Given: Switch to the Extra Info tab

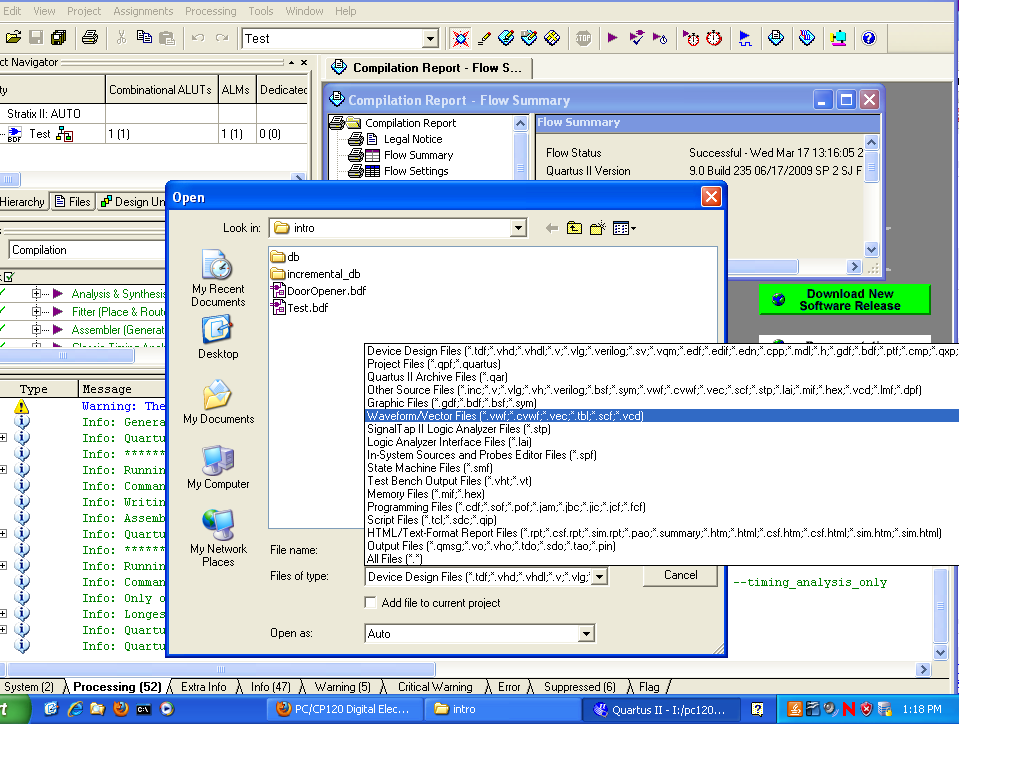Looking at the screenshot, I should (x=204, y=687).
